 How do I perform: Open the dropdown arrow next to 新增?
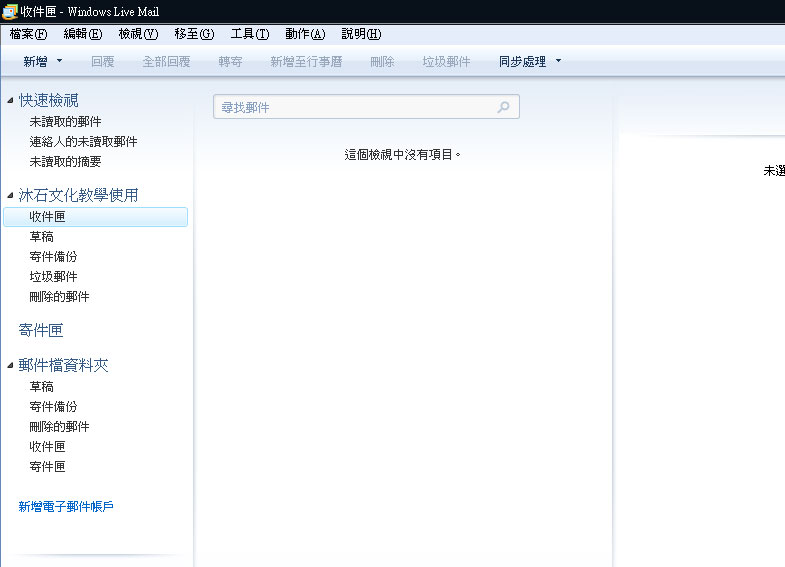click(x=60, y=61)
